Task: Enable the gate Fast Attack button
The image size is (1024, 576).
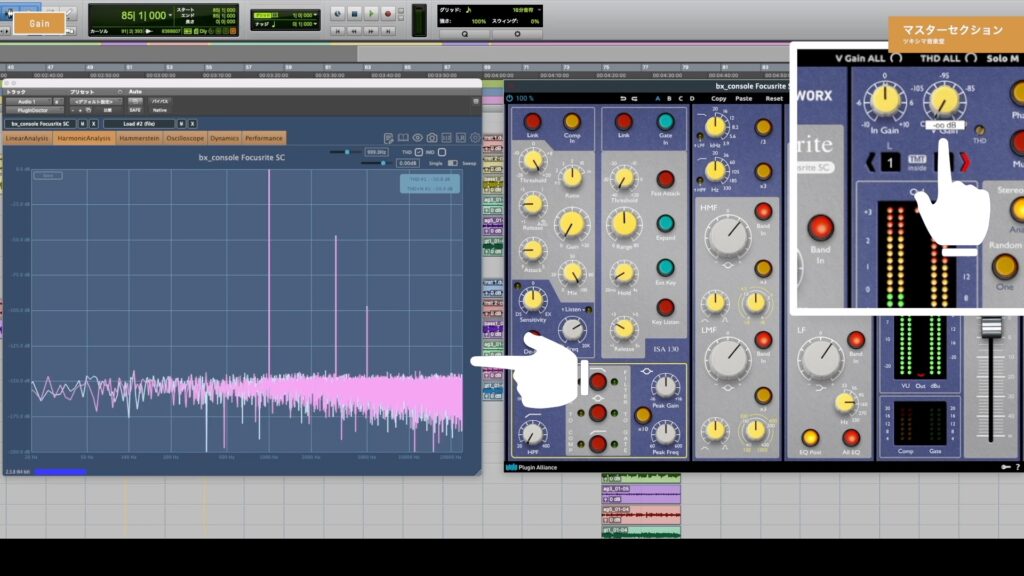Action: (665, 180)
